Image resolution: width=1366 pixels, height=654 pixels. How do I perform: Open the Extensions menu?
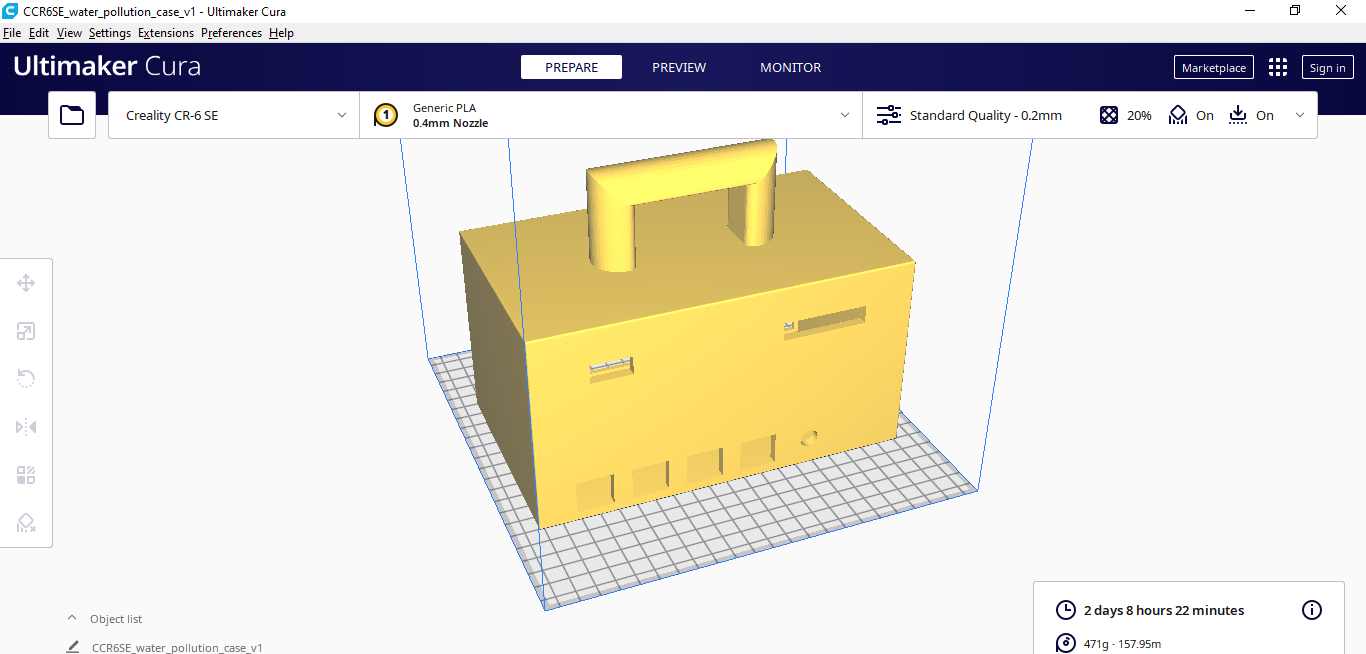coord(166,33)
